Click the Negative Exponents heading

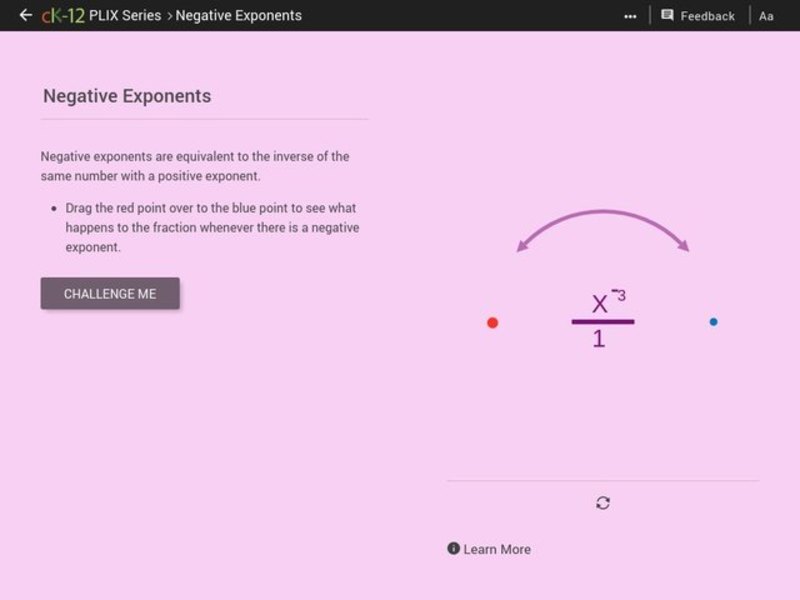[x=126, y=96]
